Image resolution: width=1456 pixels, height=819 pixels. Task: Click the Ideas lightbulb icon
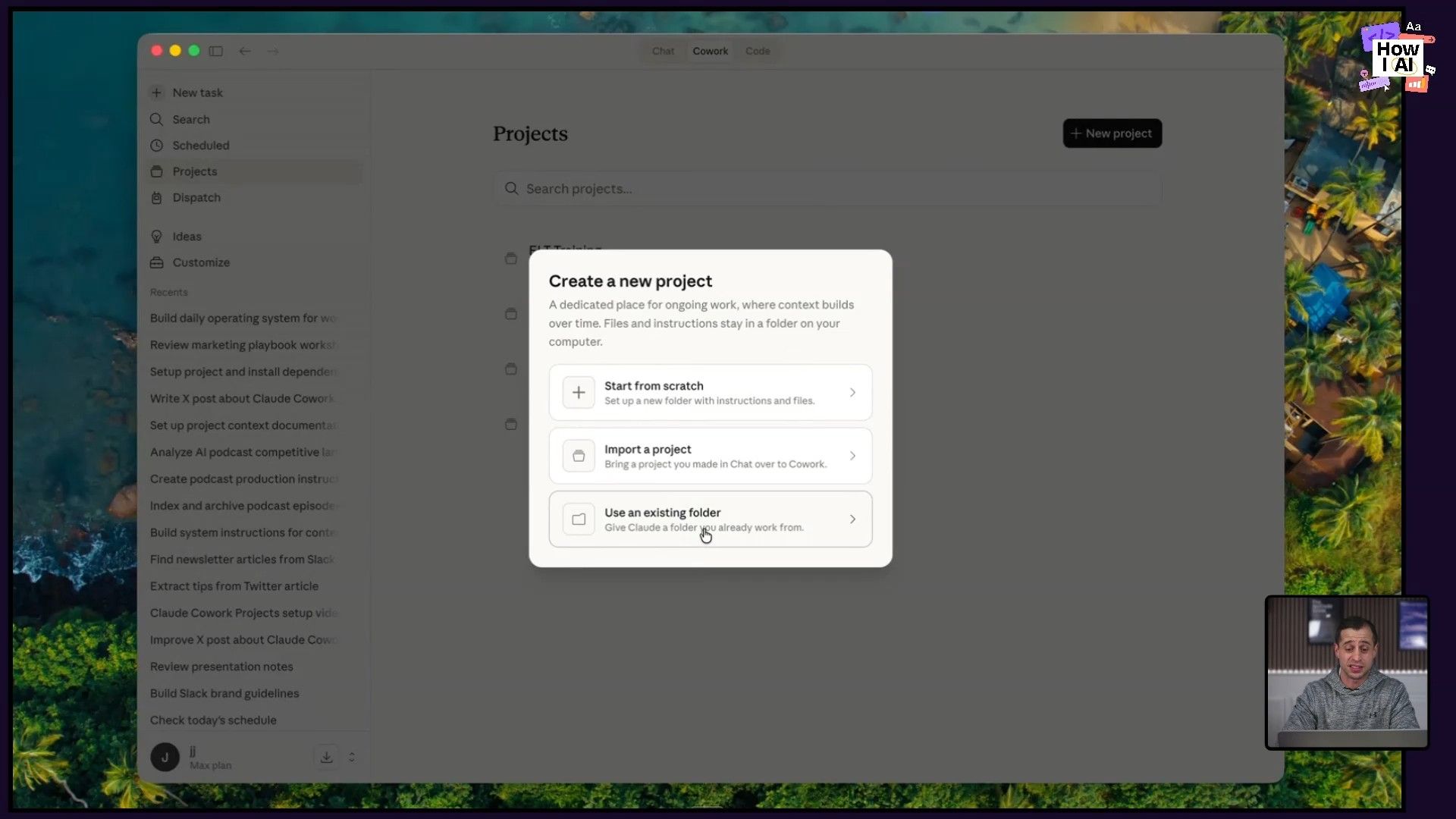click(157, 237)
